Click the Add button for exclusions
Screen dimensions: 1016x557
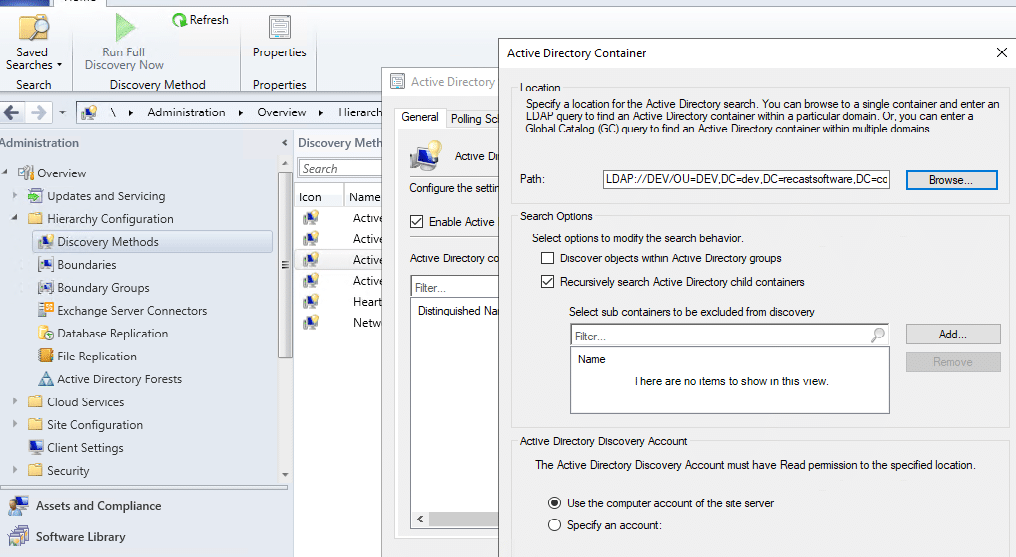click(952, 334)
